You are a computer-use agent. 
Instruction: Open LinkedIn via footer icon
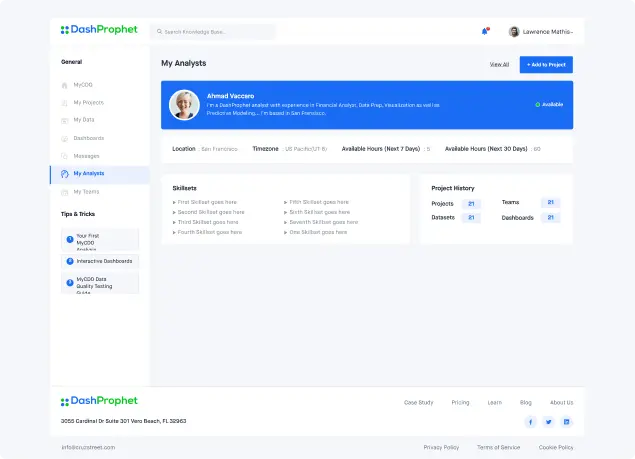[x=567, y=422]
